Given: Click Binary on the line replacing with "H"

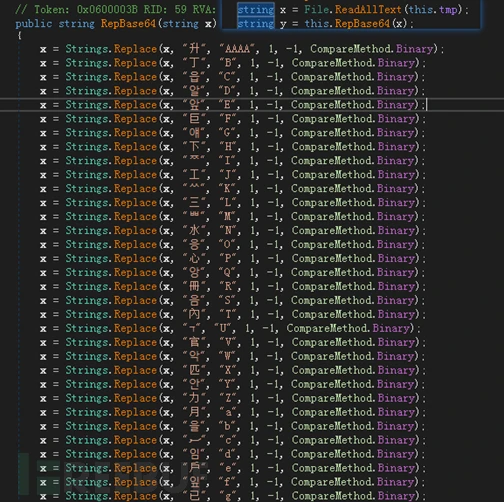Looking at the screenshot, I should pos(396,147).
